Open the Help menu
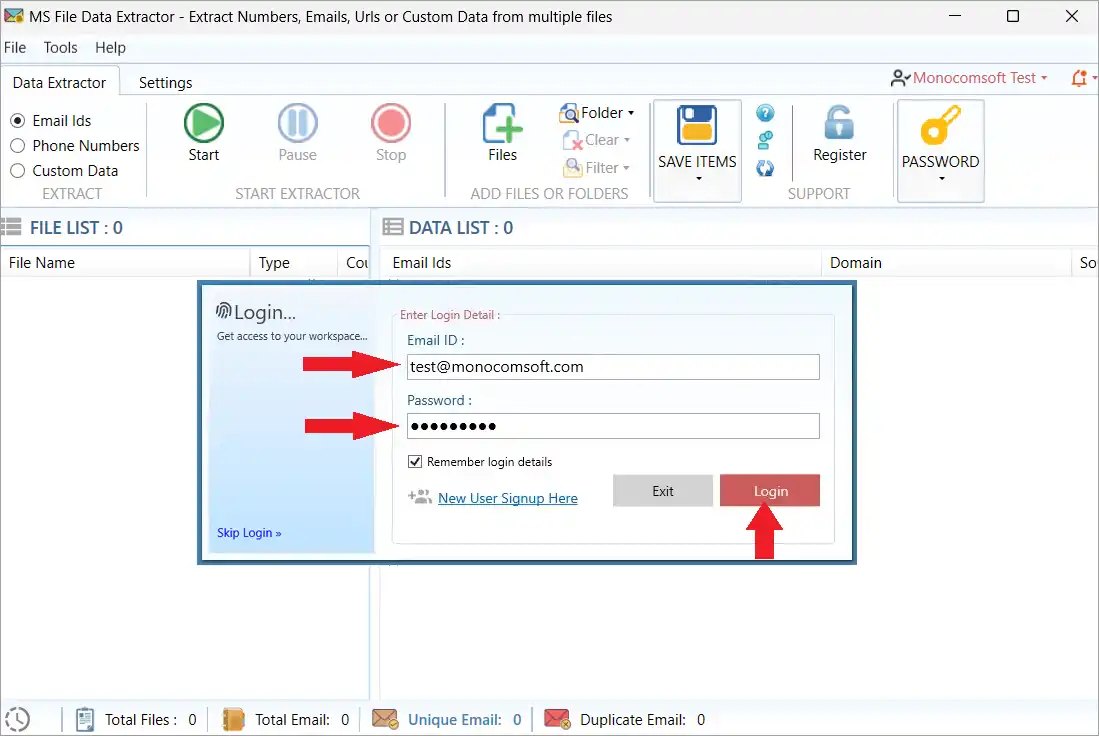 (x=110, y=48)
